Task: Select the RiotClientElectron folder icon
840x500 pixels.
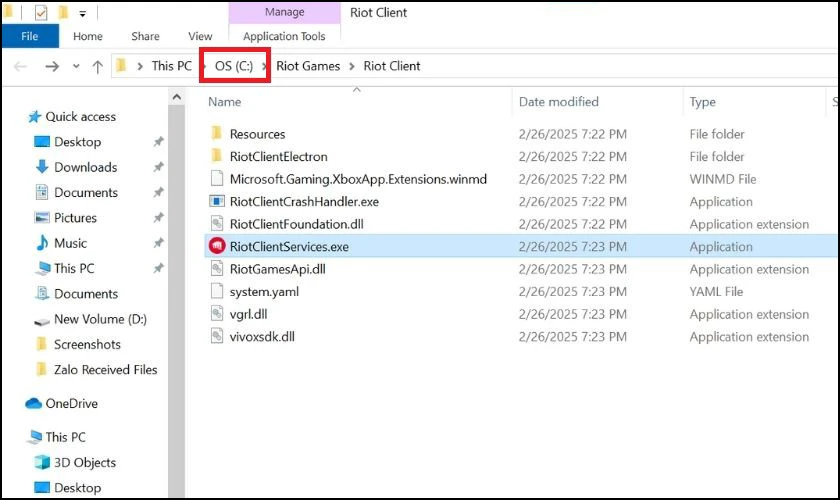Action: pyautogui.click(x=216, y=156)
